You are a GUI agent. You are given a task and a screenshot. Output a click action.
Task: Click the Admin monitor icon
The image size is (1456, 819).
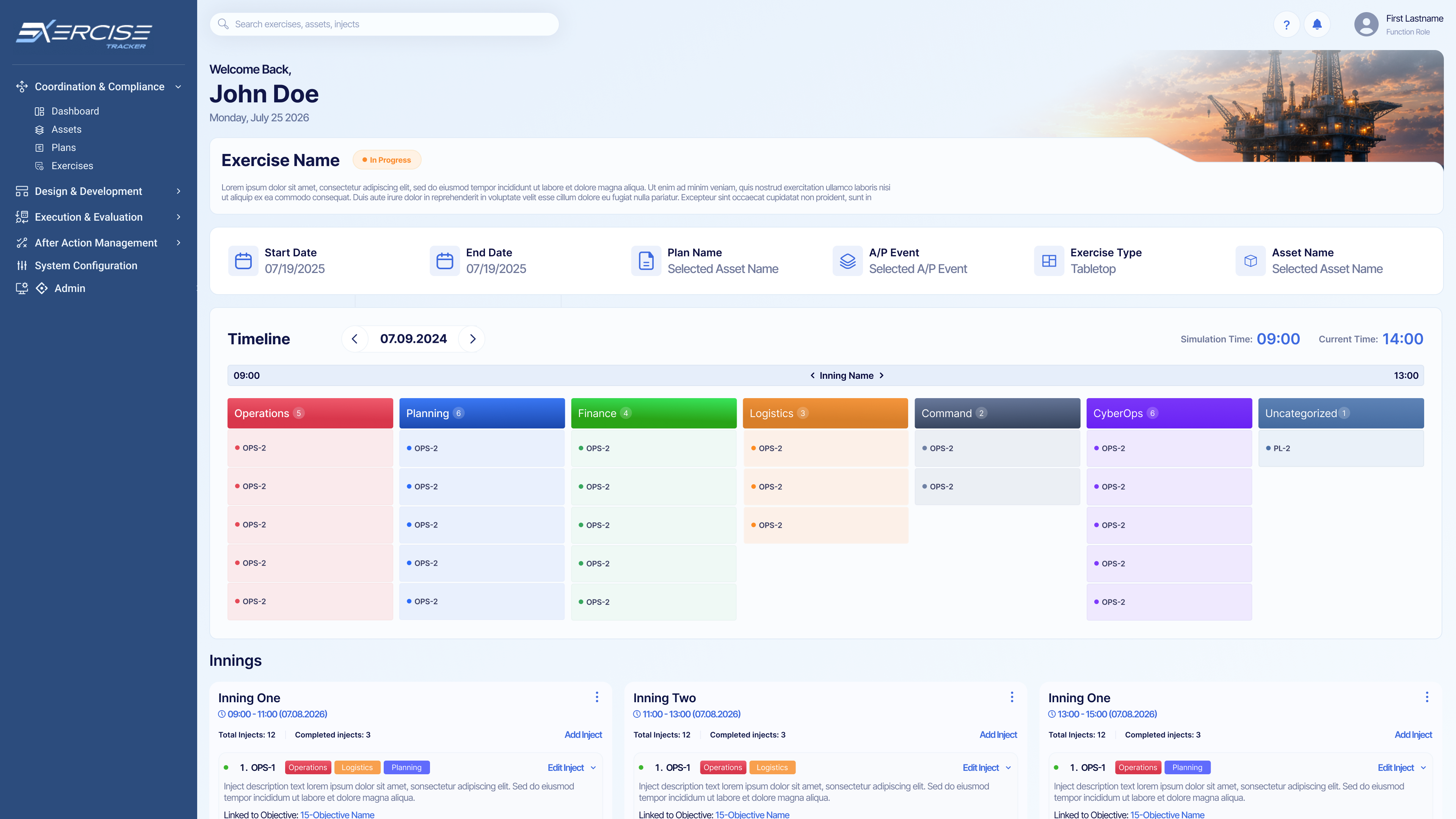click(22, 288)
